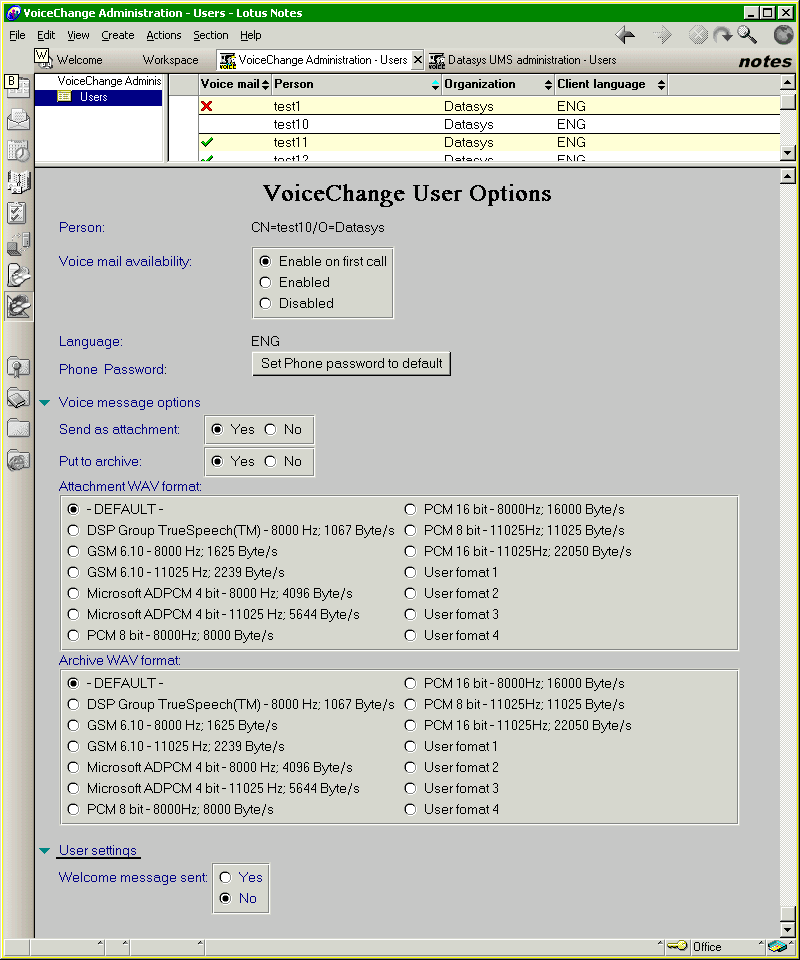Open the Welcome bookmark icon in sidebar
This screenshot has height=960, width=800.
click(17, 86)
